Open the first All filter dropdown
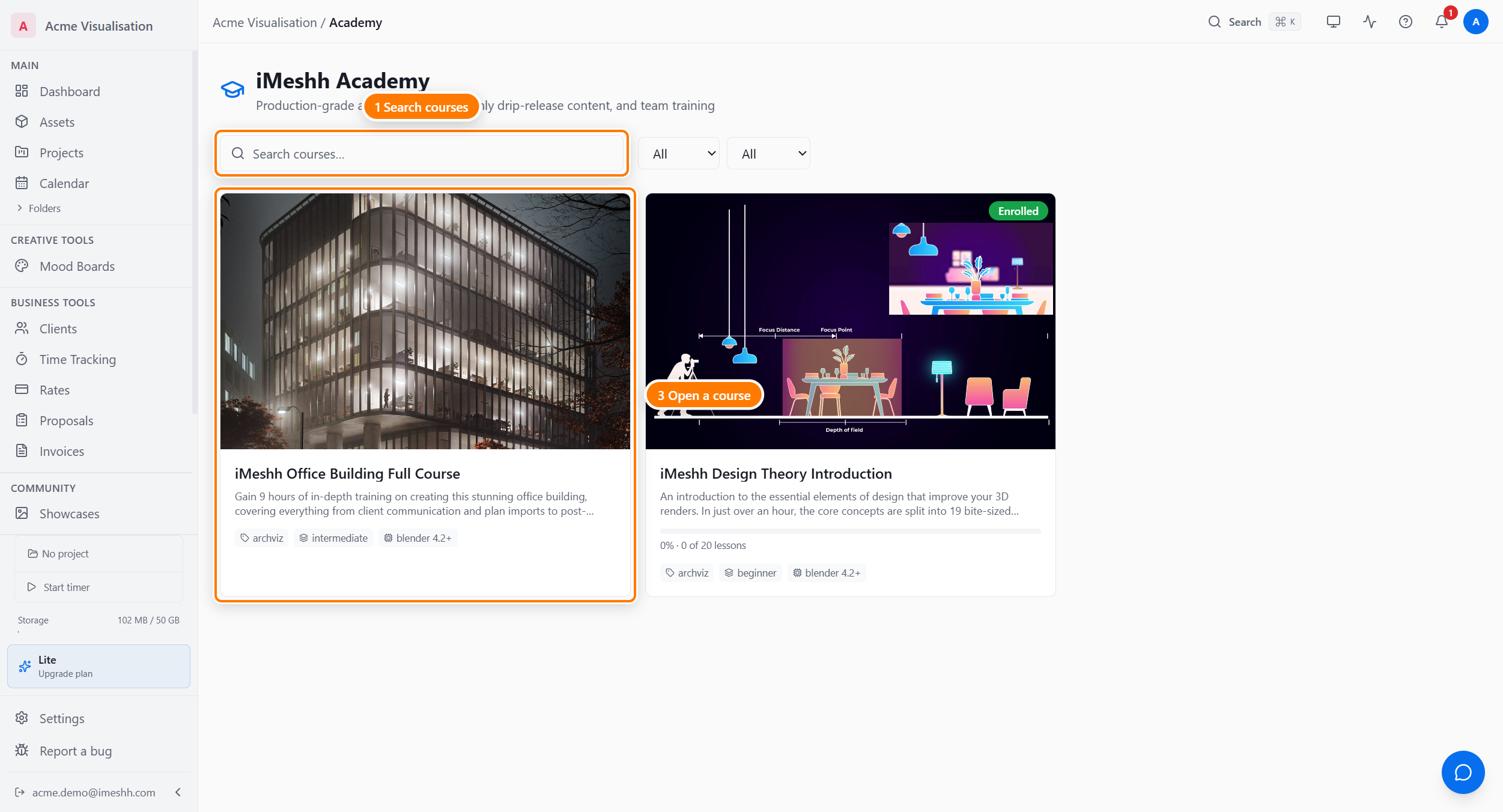The width and height of the screenshot is (1503, 812). point(679,154)
